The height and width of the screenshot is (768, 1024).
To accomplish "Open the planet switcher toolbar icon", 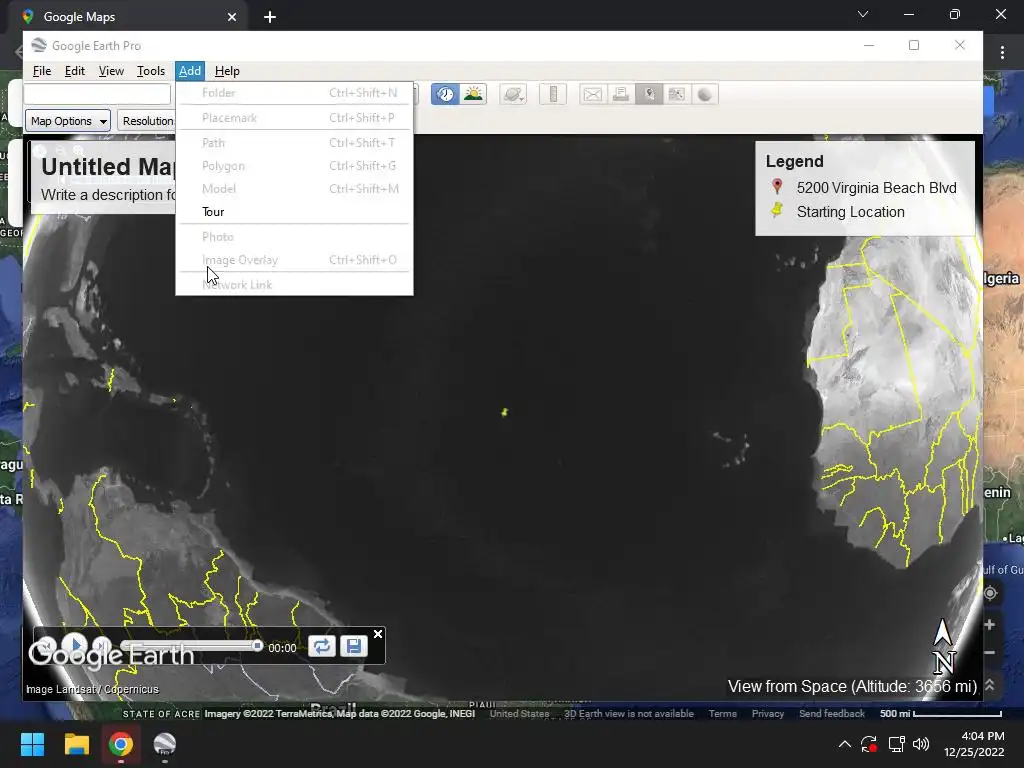I will pos(513,94).
